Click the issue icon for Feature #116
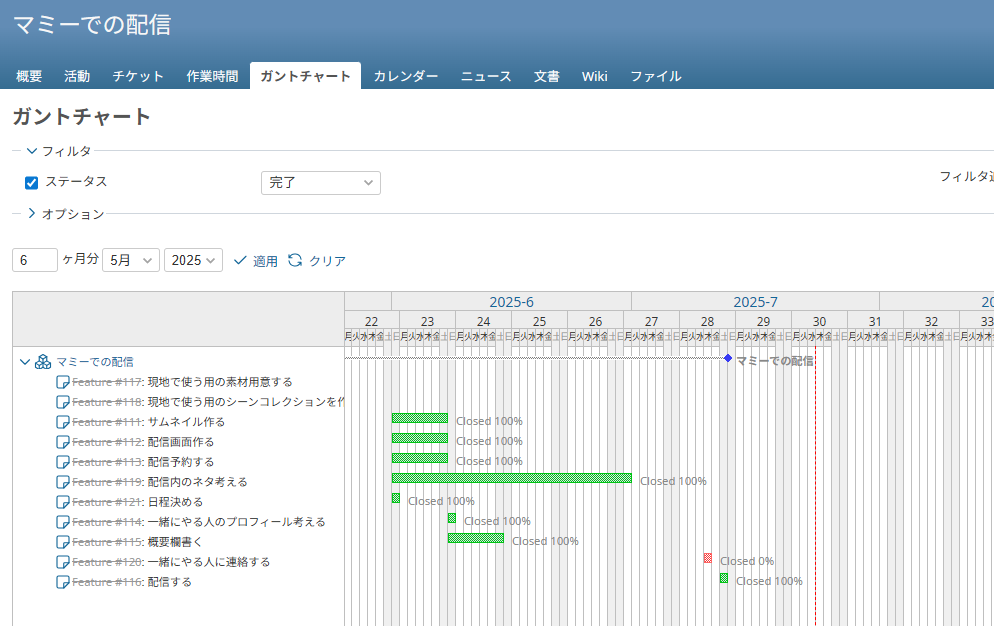994x626 pixels. (x=62, y=582)
